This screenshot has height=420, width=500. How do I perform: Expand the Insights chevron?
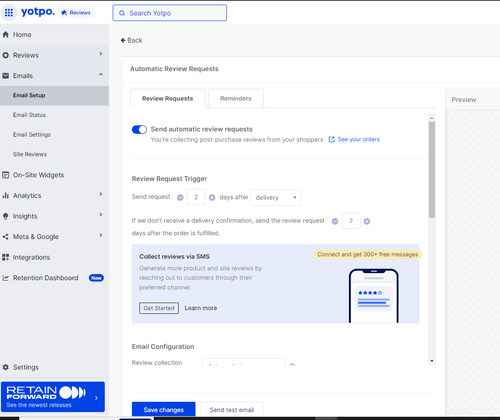coord(101,215)
